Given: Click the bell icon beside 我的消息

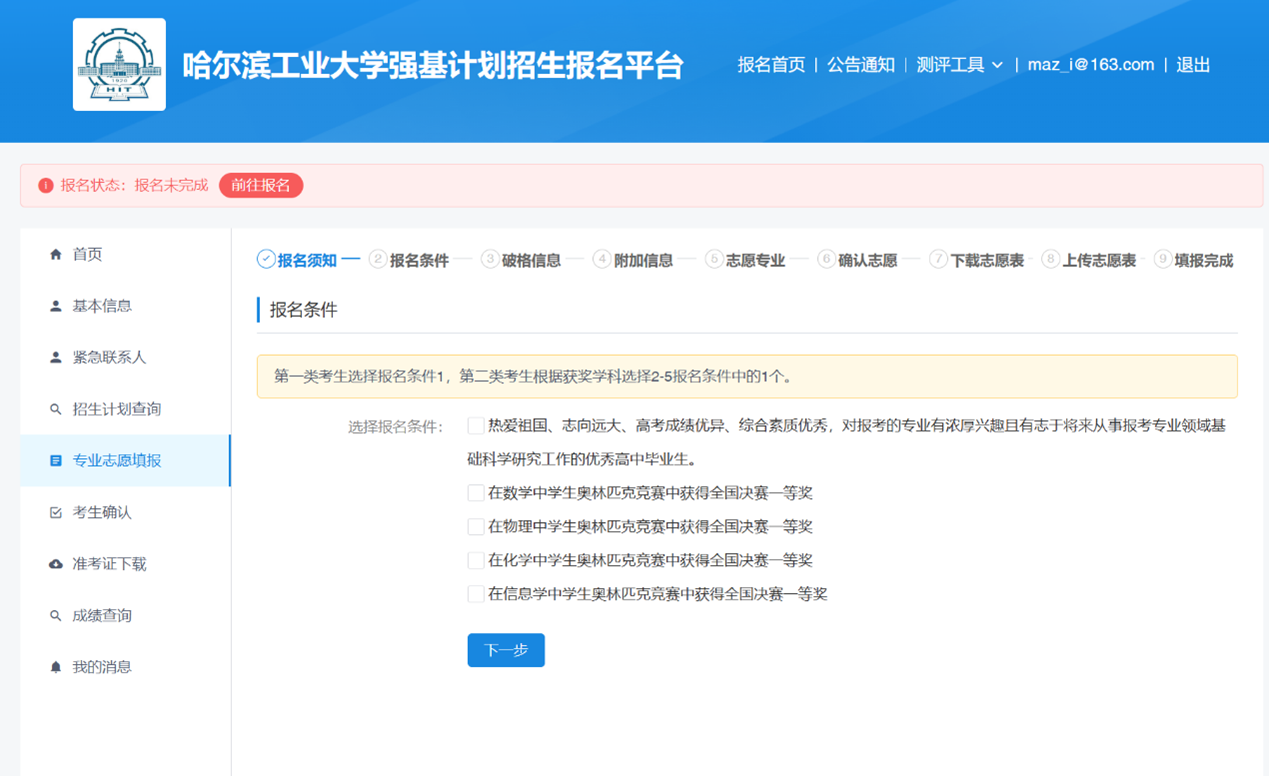Looking at the screenshot, I should pyautogui.click(x=56, y=667).
